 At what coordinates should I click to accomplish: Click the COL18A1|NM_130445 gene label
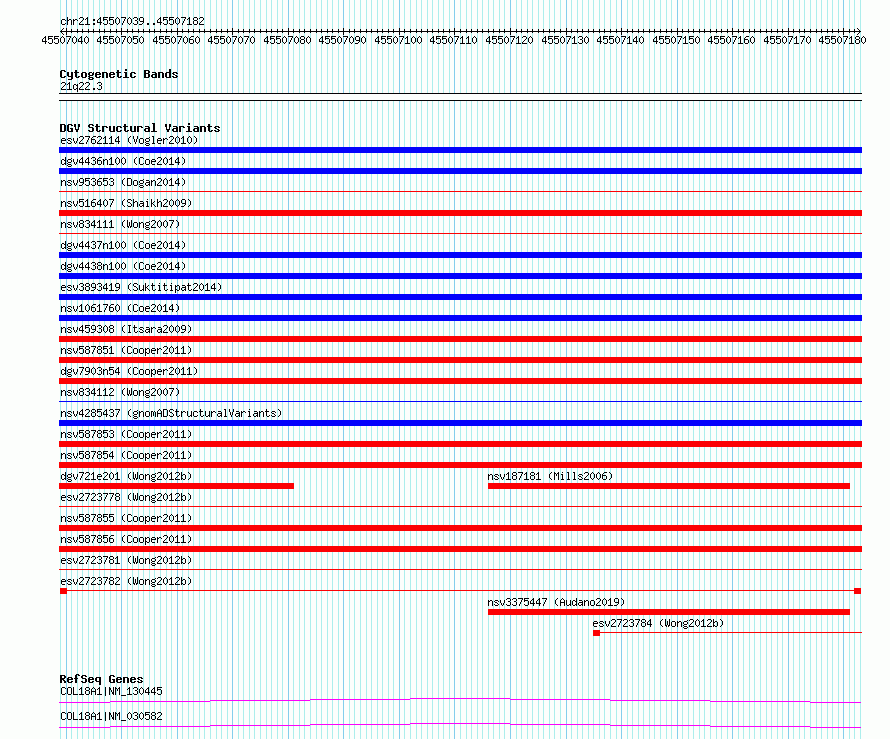(x=111, y=691)
